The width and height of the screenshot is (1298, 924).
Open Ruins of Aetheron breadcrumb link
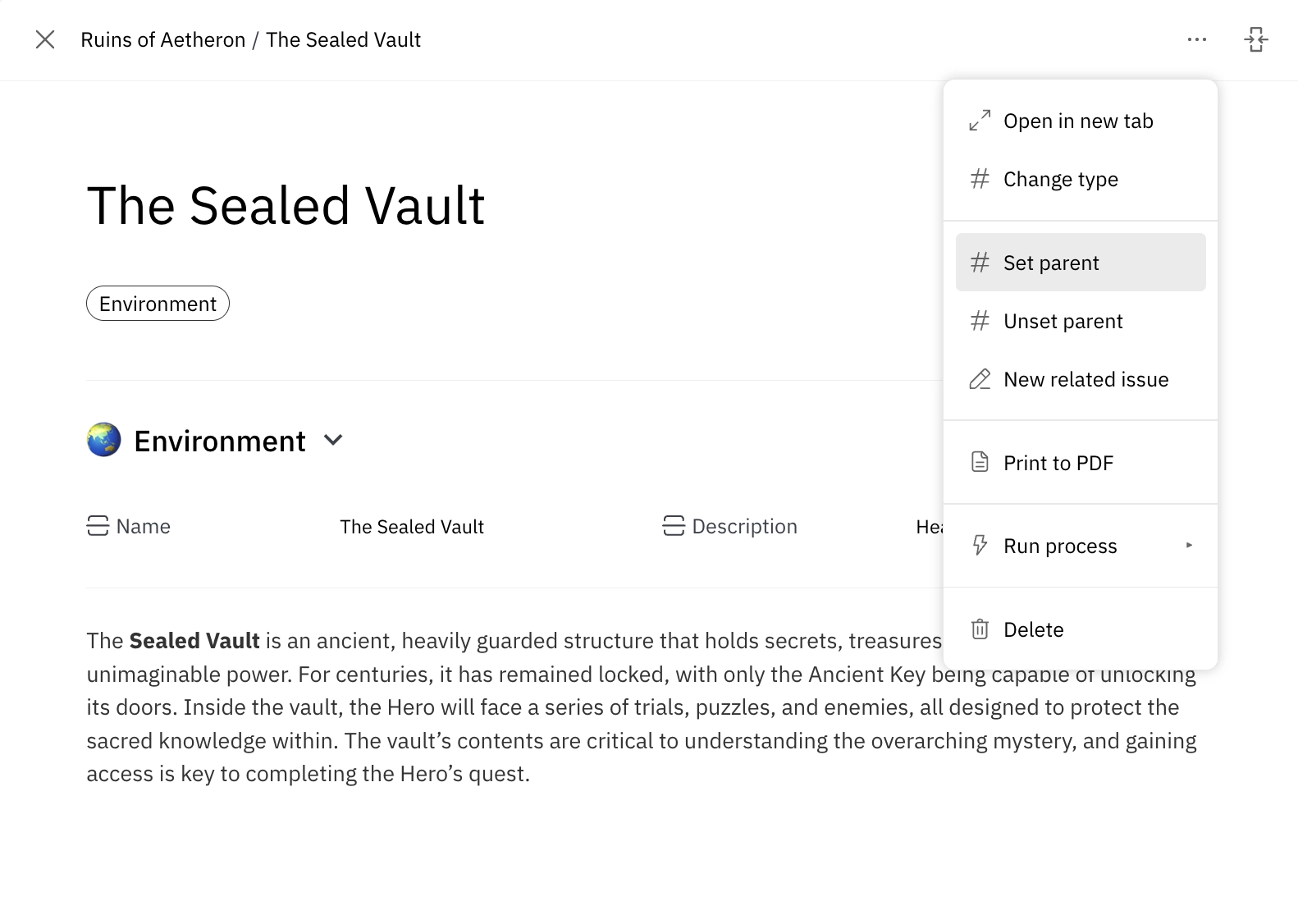[162, 39]
